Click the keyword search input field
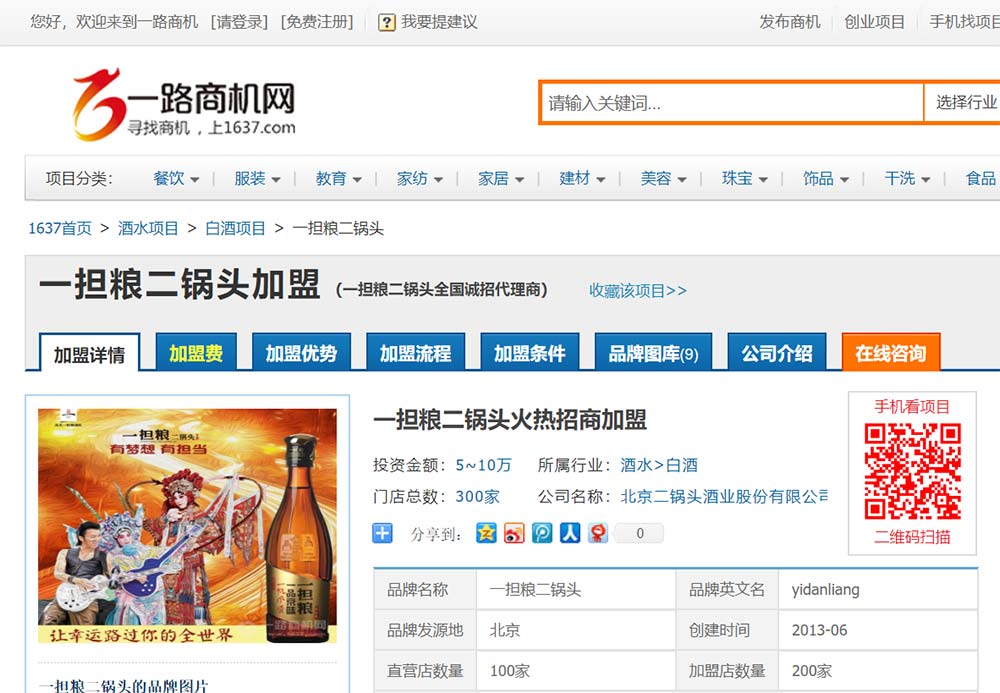The height and width of the screenshot is (693, 1000). [730, 103]
